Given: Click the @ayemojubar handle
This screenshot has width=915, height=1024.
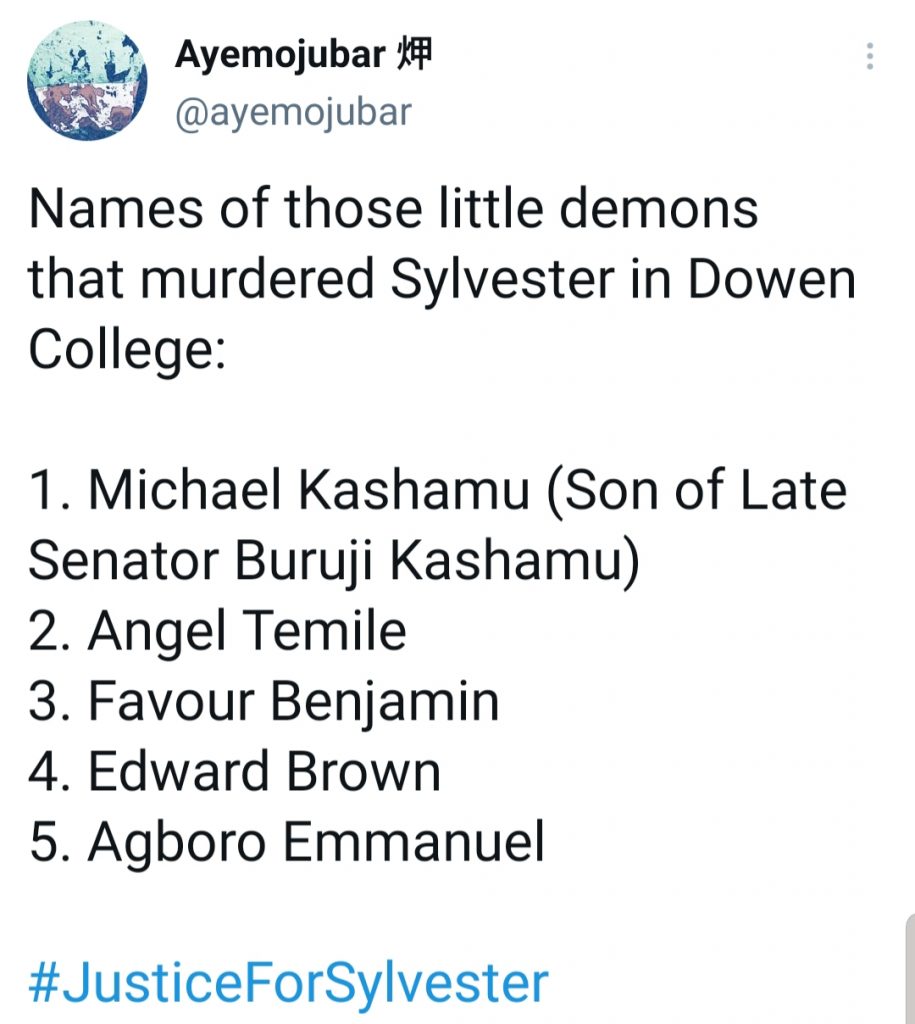Looking at the screenshot, I should [293, 112].
